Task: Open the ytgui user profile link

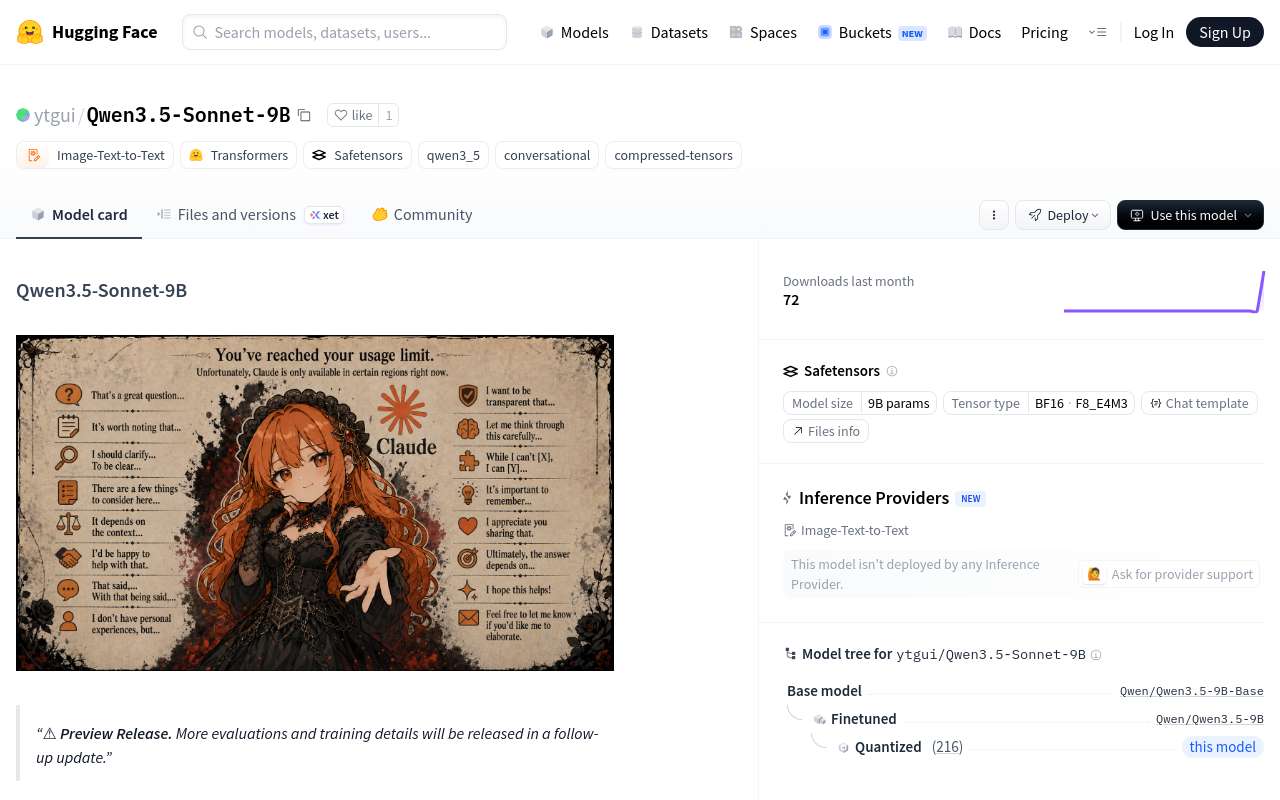Action: pos(54,115)
